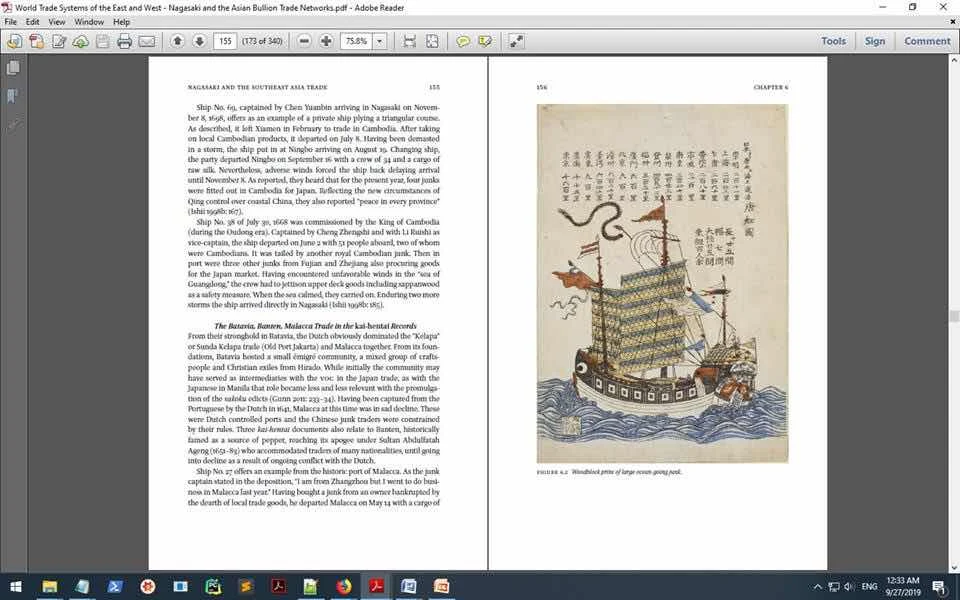
Task: Open the Edit menu
Action: pyautogui.click(x=32, y=21)
